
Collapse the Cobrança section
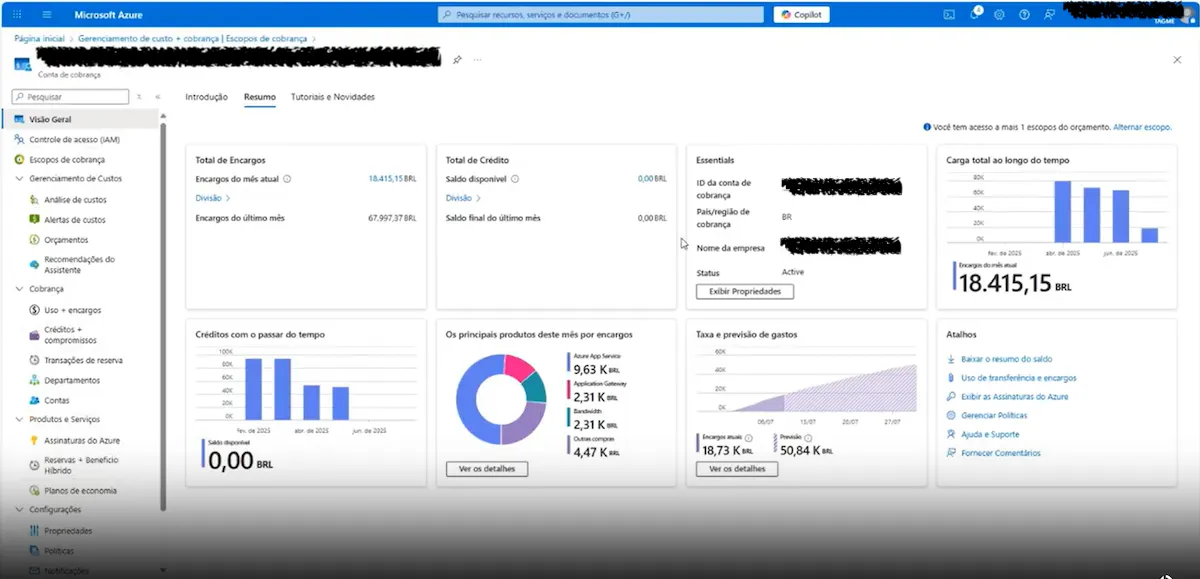pos(19,289)
